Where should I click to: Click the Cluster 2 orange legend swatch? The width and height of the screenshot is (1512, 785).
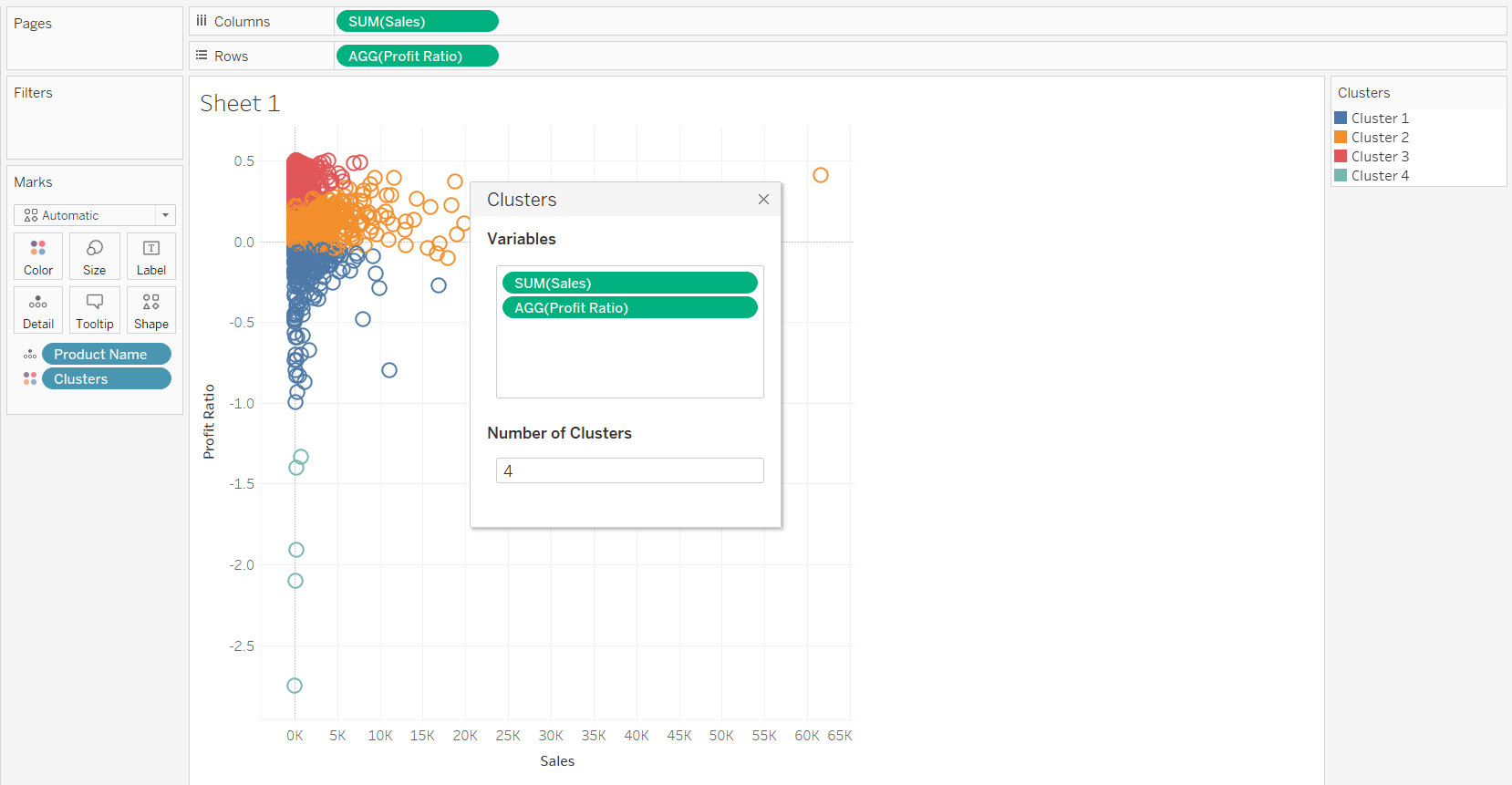(x=1341, y=137)
